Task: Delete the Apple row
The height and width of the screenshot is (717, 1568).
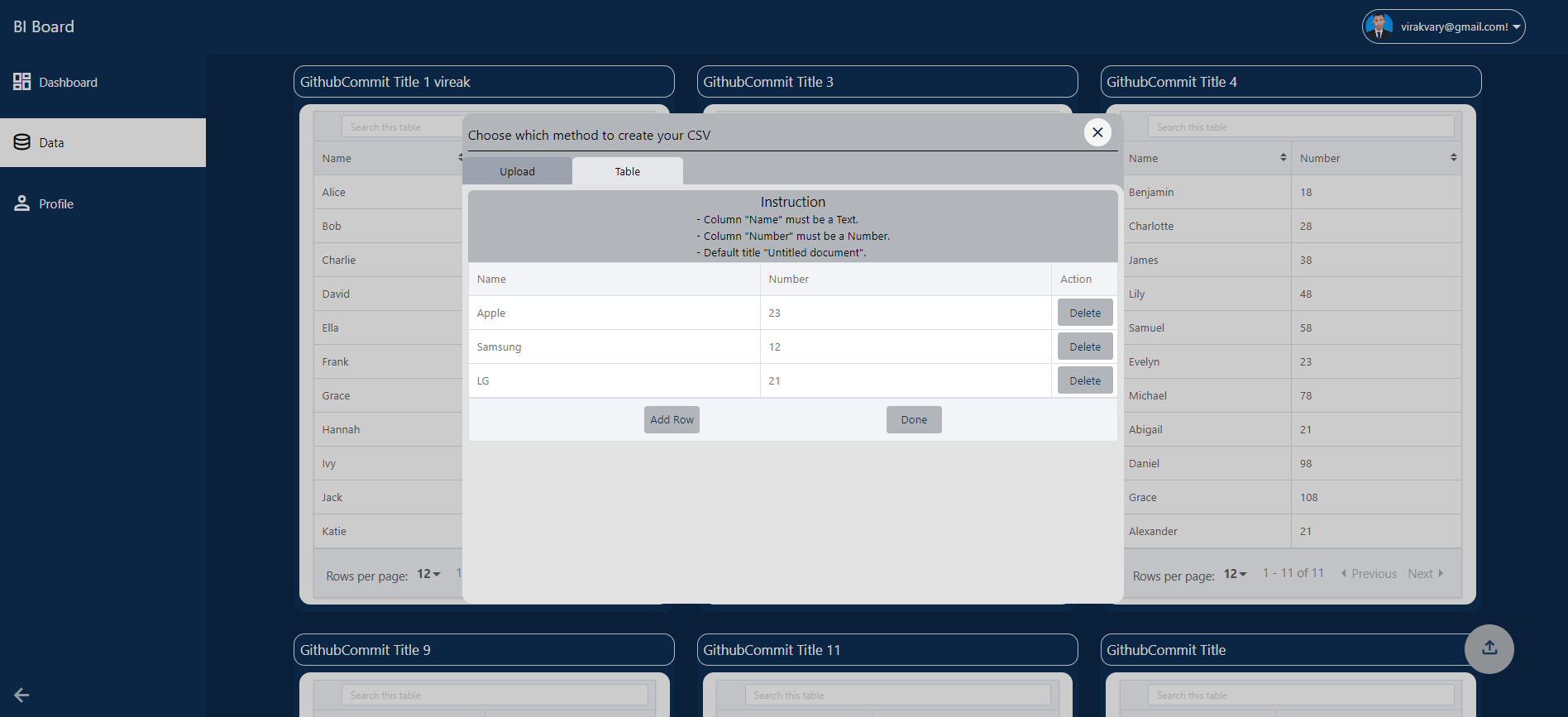Action: [x=1085, y=313]
